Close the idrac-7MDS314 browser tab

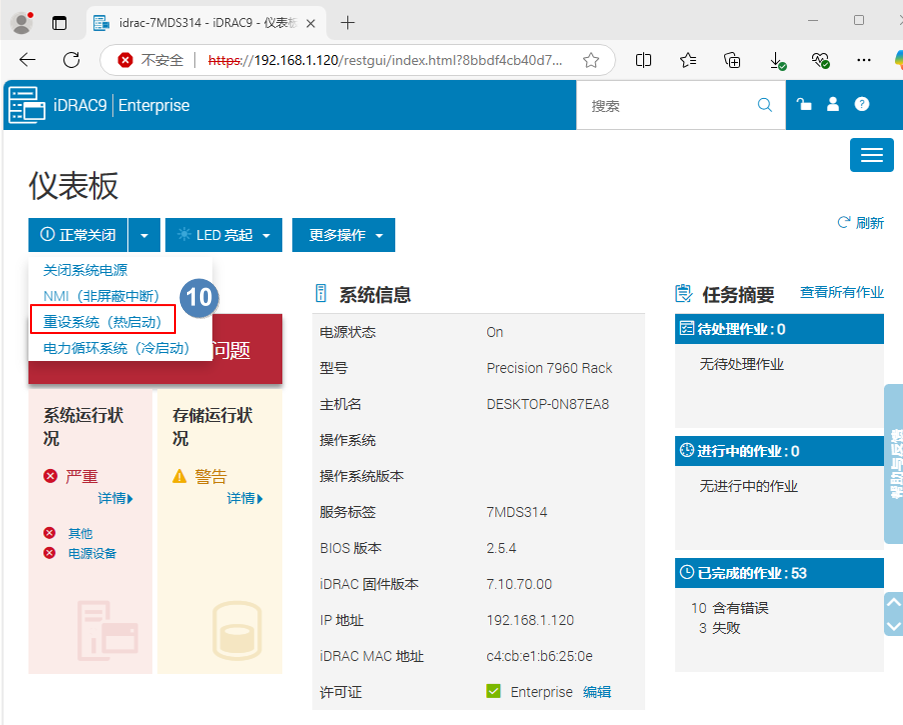tap(310, 23)
